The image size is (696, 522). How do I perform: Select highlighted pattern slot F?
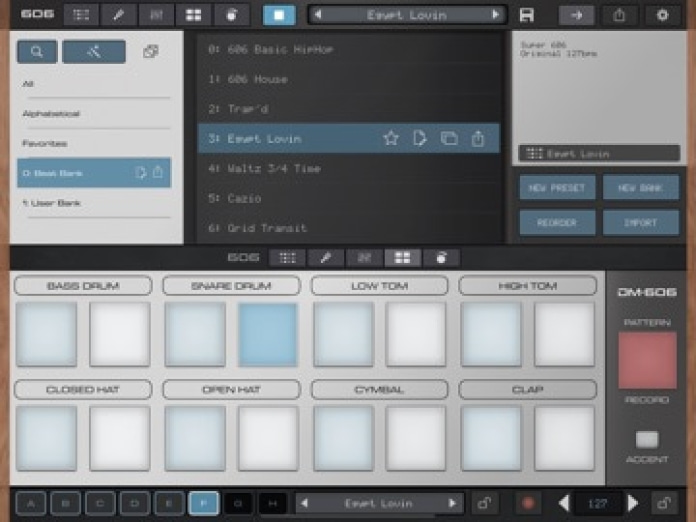coord(203,503)
